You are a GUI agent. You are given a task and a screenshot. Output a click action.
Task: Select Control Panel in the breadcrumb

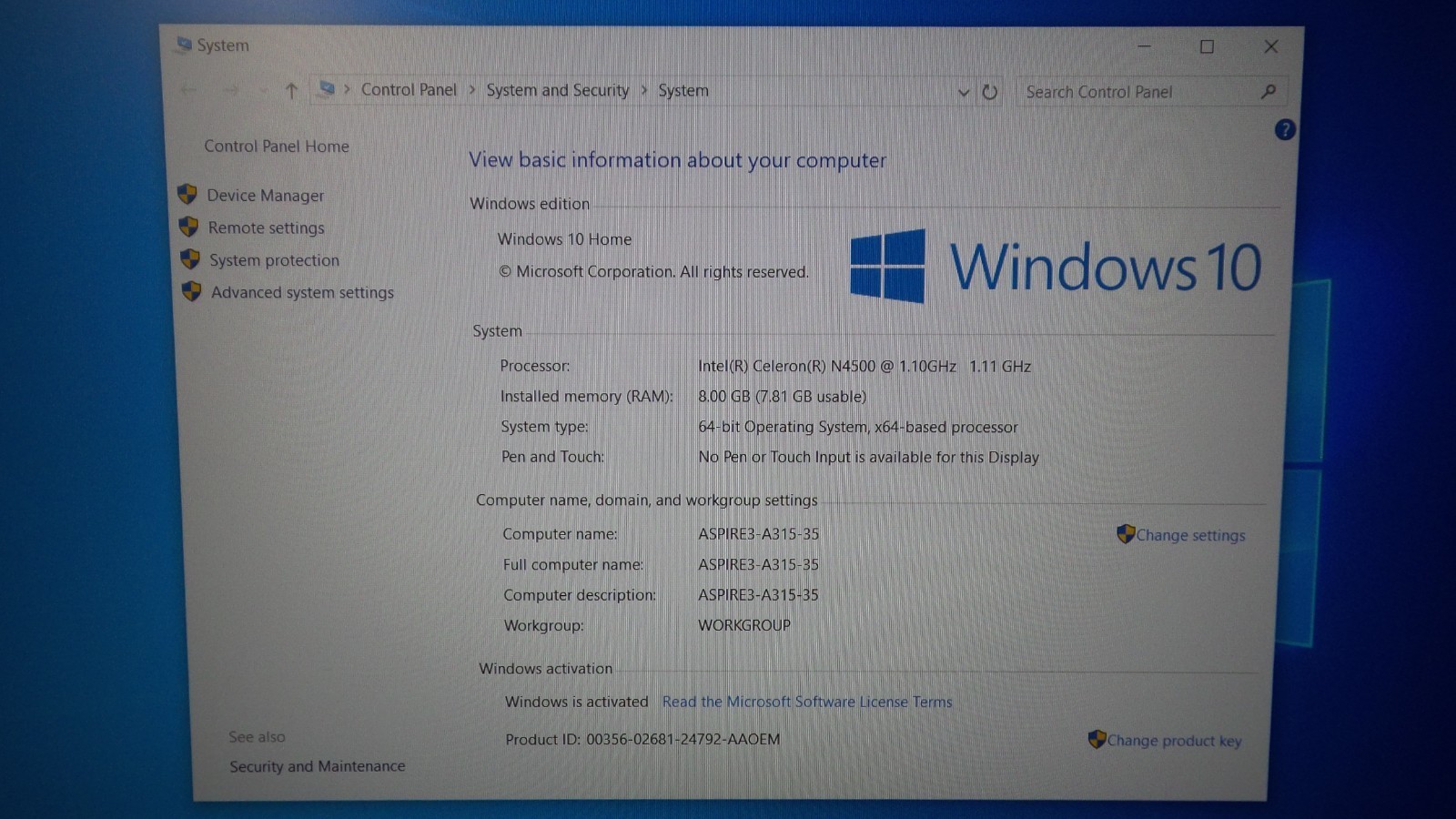[x=409, y=89]
